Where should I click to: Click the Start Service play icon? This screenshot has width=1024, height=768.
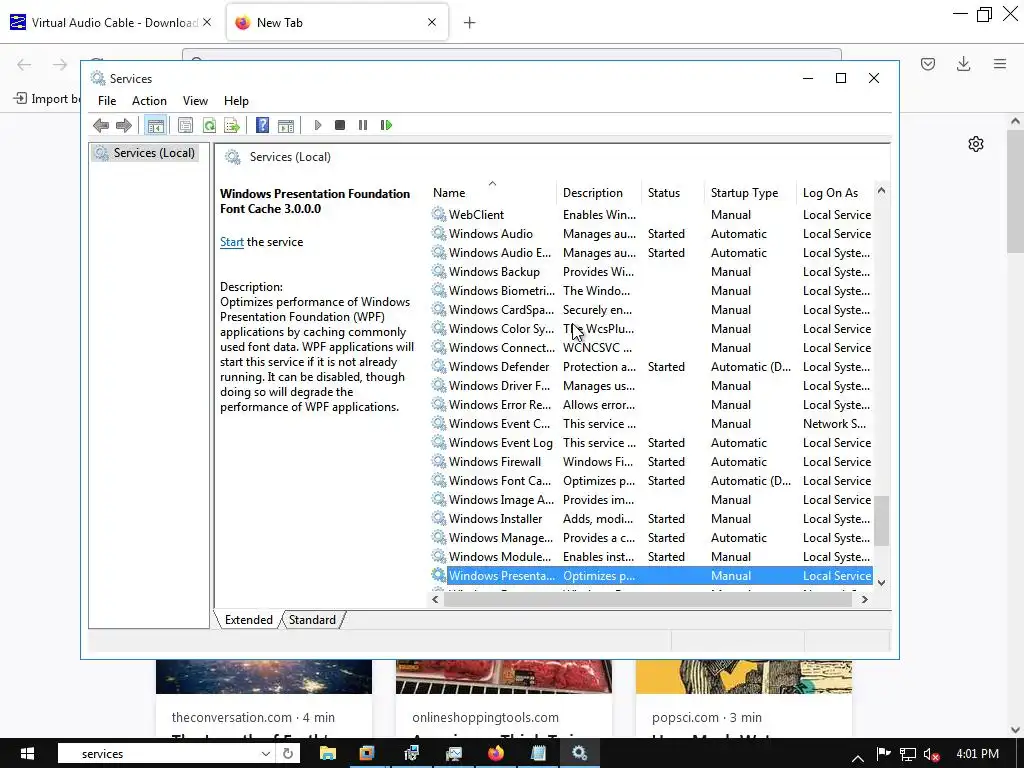coord(317,125)
